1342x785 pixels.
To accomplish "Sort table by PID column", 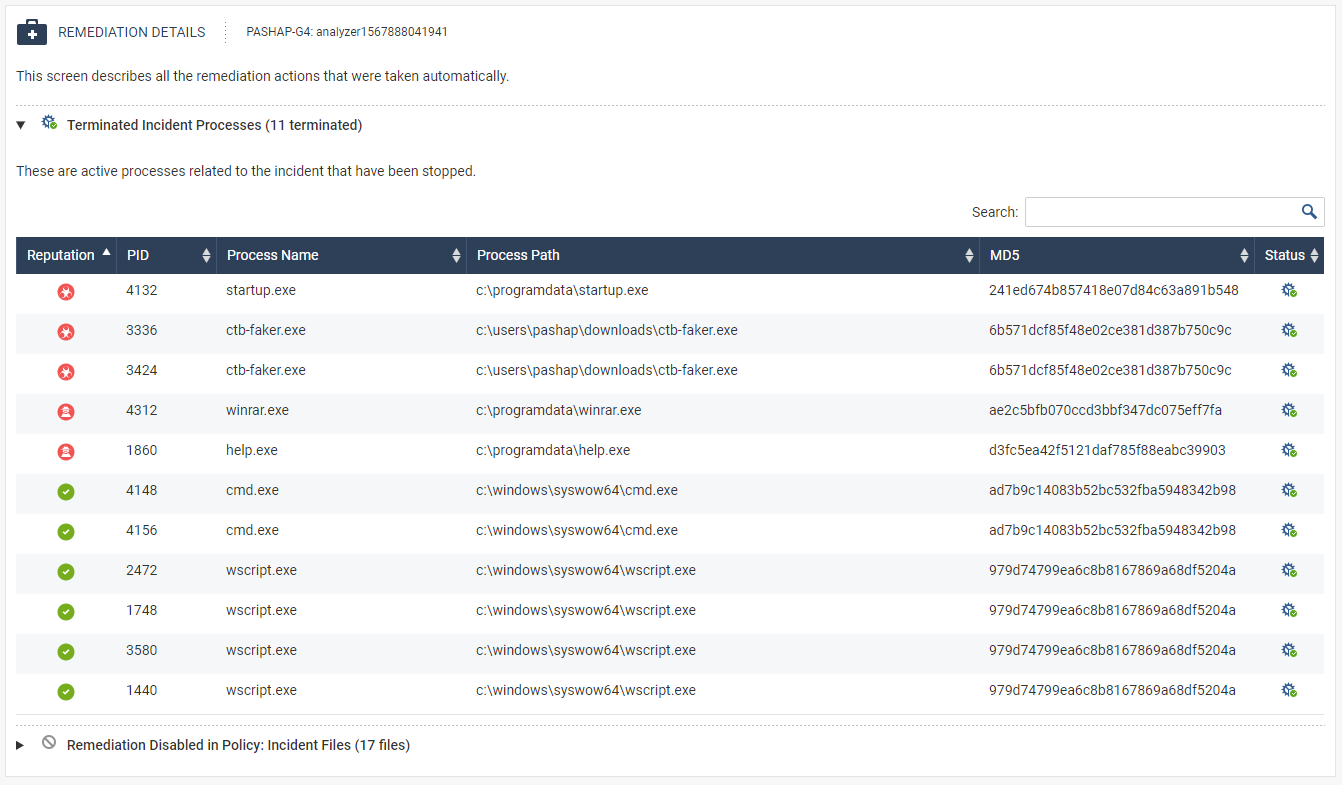I will pos(166,255).
